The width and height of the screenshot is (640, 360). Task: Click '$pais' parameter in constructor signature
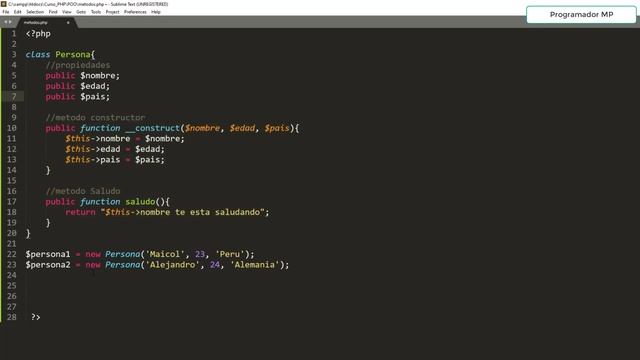tap(277, 128)
